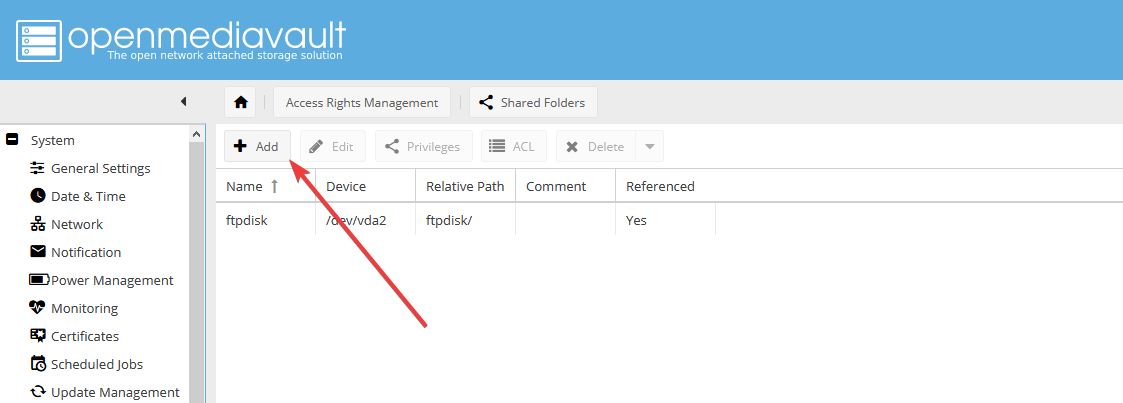Click the Shared Folders share icon

[486, 102]
